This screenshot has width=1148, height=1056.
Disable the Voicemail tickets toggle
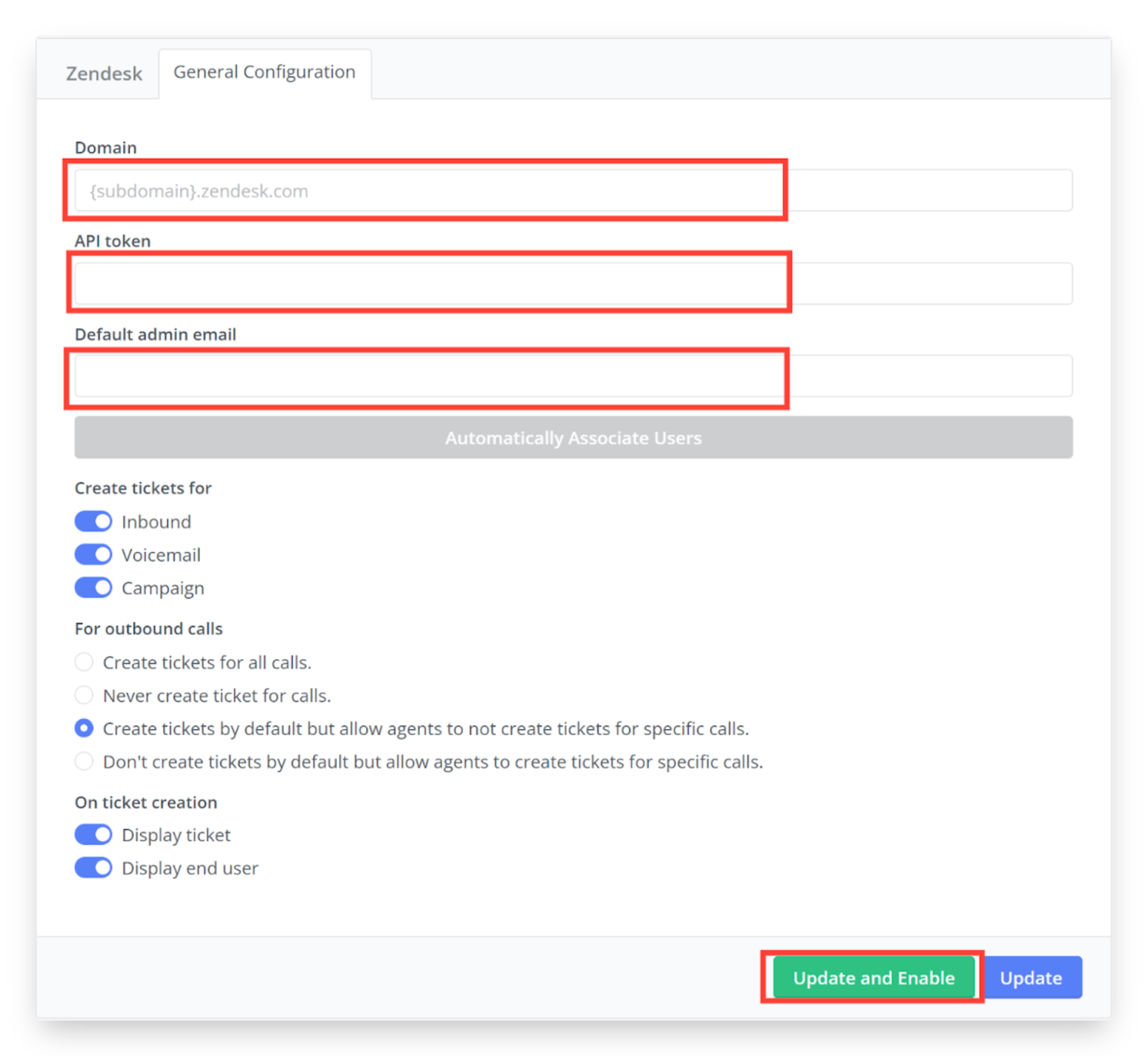[93, 555]
